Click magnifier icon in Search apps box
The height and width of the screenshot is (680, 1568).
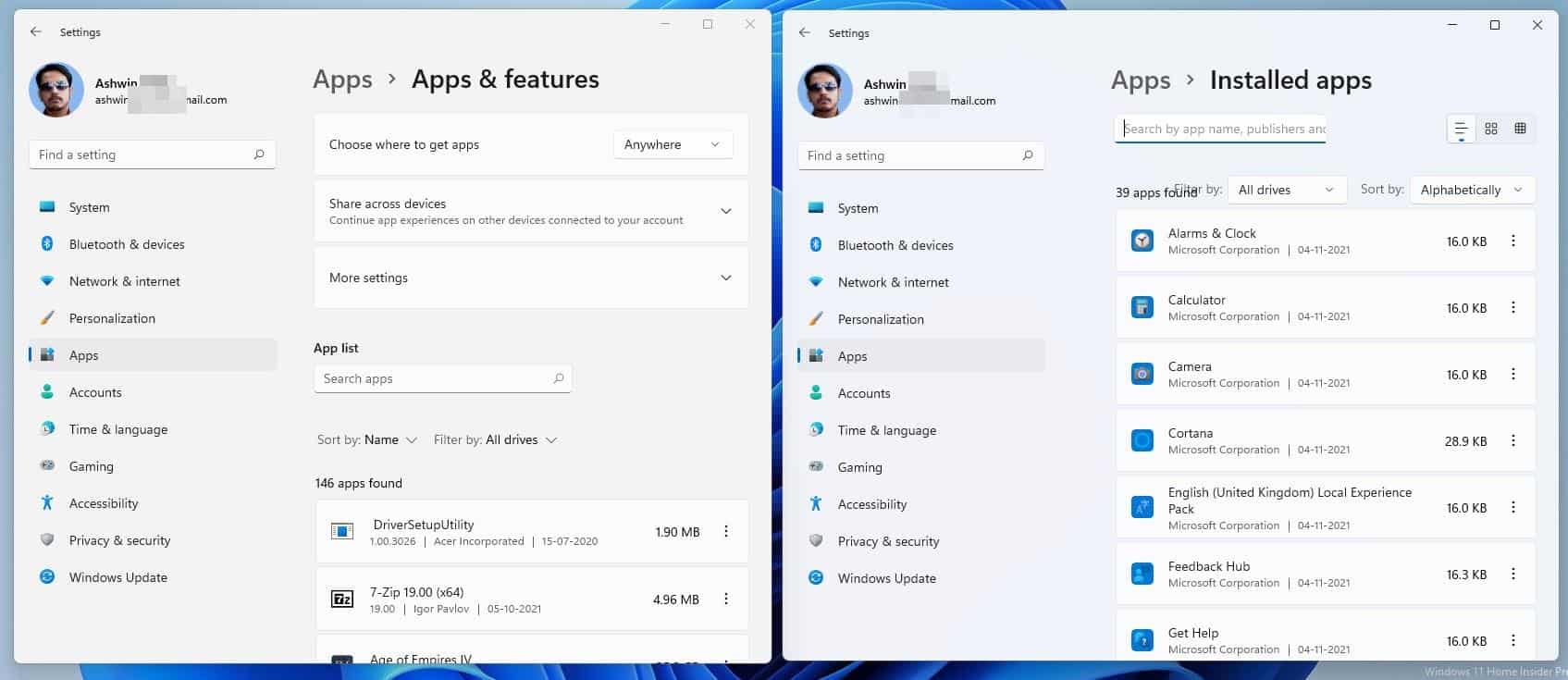(559, 378)
